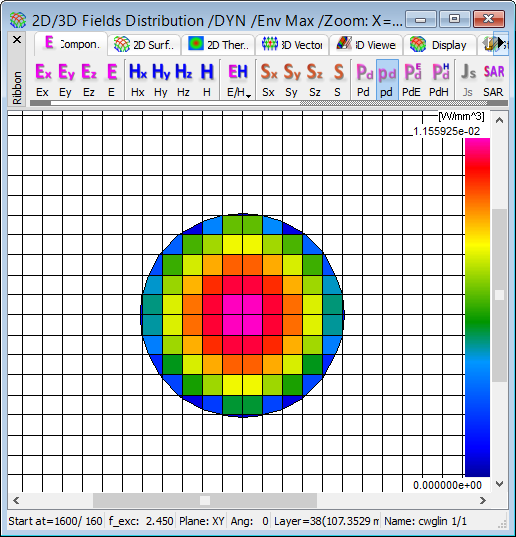
Task: Open the E/H dropdown menu
Action: coord(238,80)
